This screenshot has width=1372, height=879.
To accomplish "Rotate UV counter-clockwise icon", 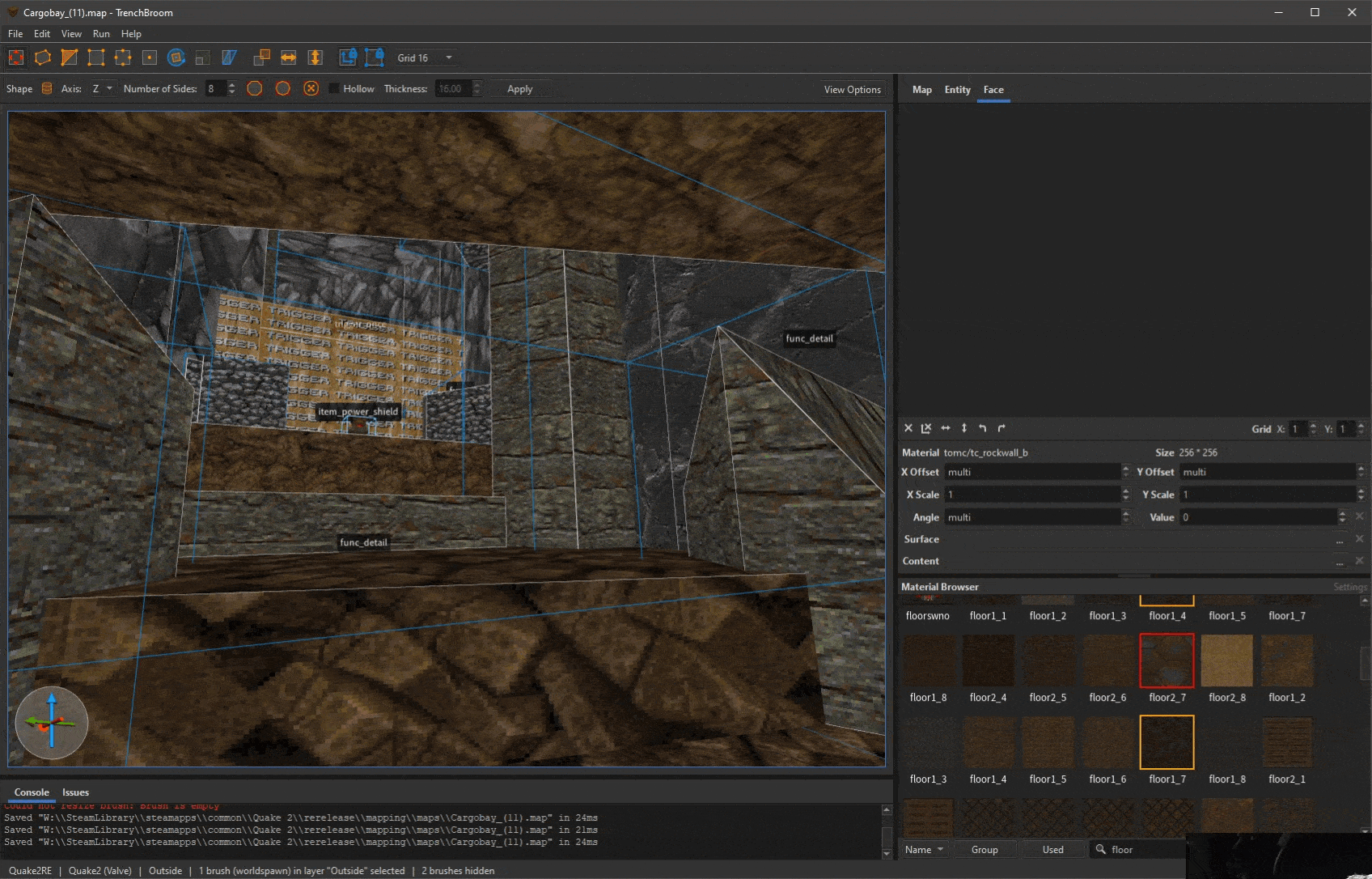I will pos(983,428).
